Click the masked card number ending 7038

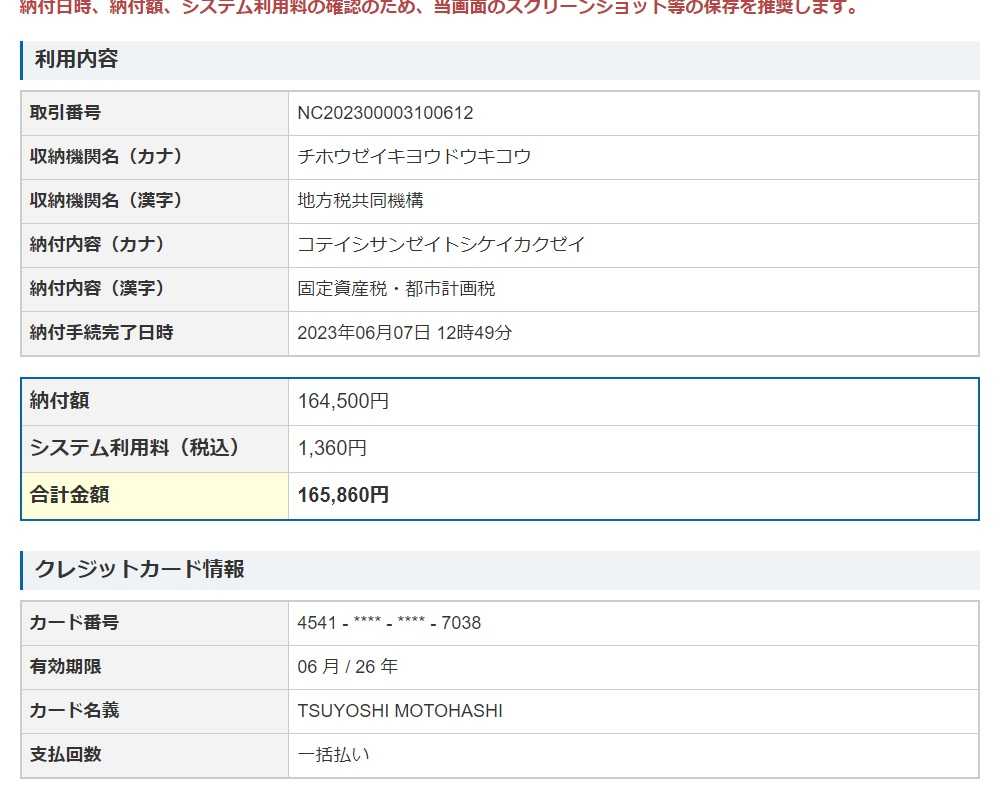[x=389, y=623]
